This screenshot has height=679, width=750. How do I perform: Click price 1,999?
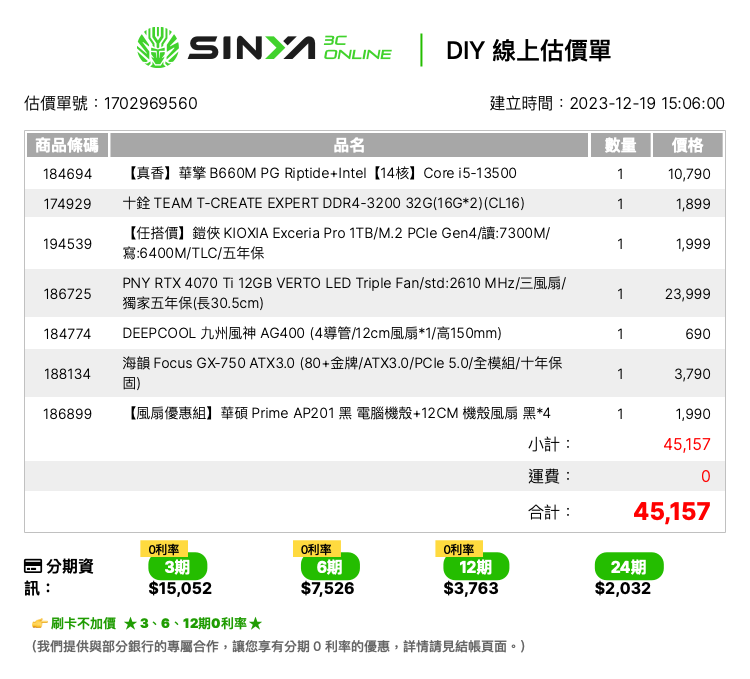tap(693, 244)
